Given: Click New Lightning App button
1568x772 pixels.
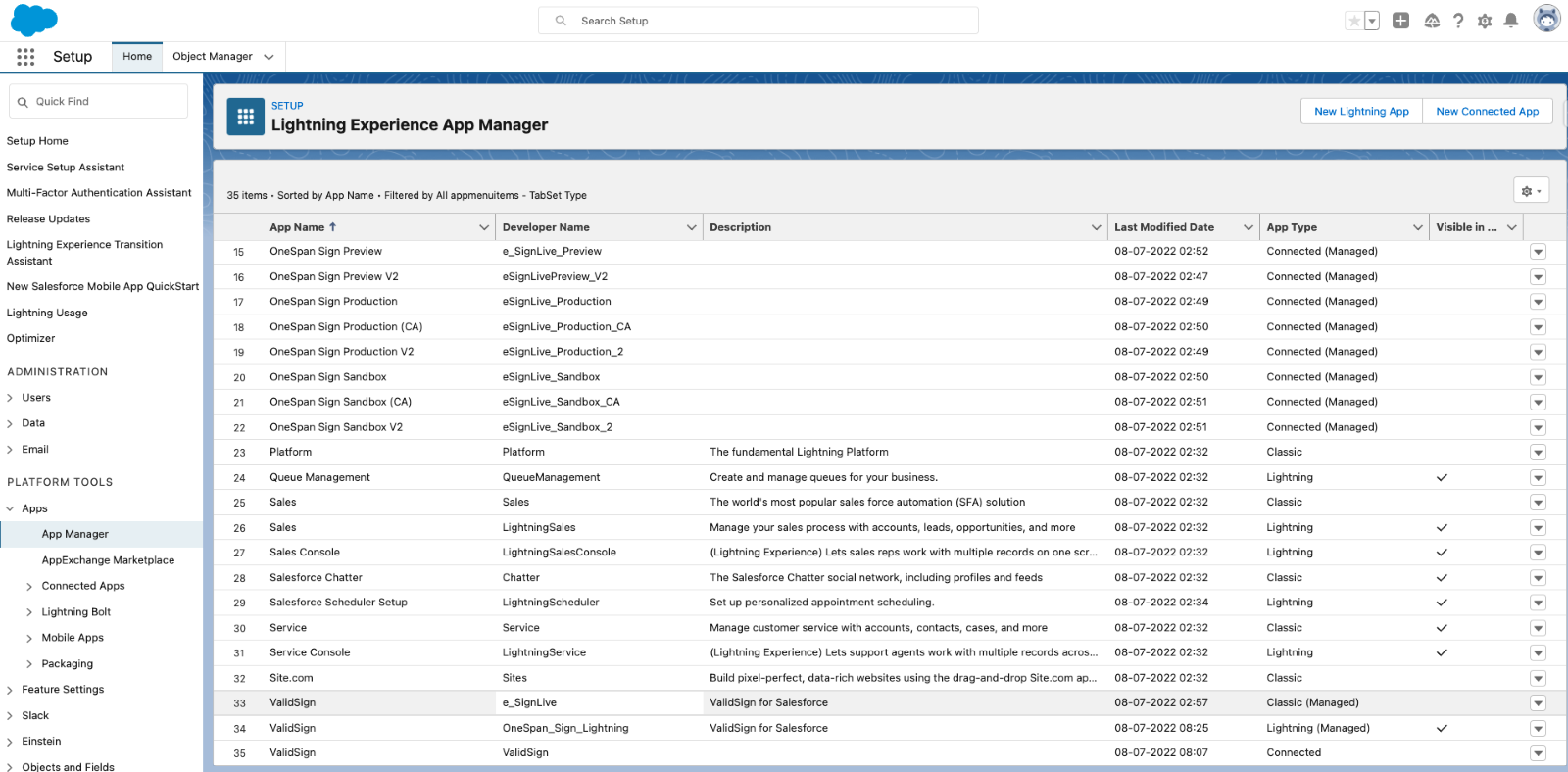Looking at the screenshot, I should pos(1361,112).
